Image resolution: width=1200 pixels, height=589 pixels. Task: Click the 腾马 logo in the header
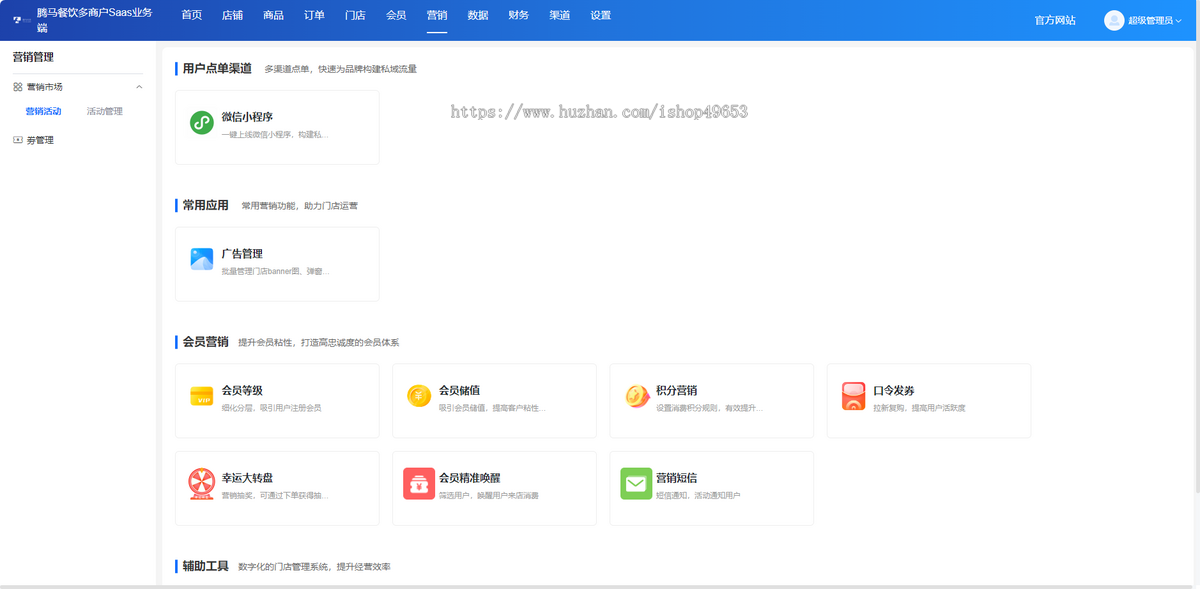[22, 20]
